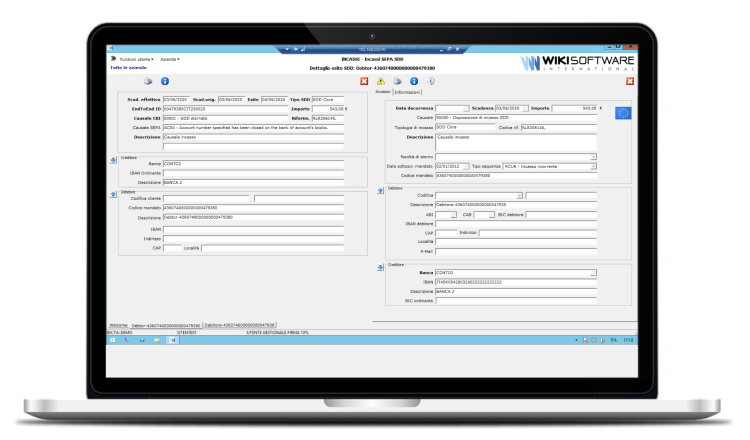Open the Tipo sequenza dropdown

click(593, 165)
